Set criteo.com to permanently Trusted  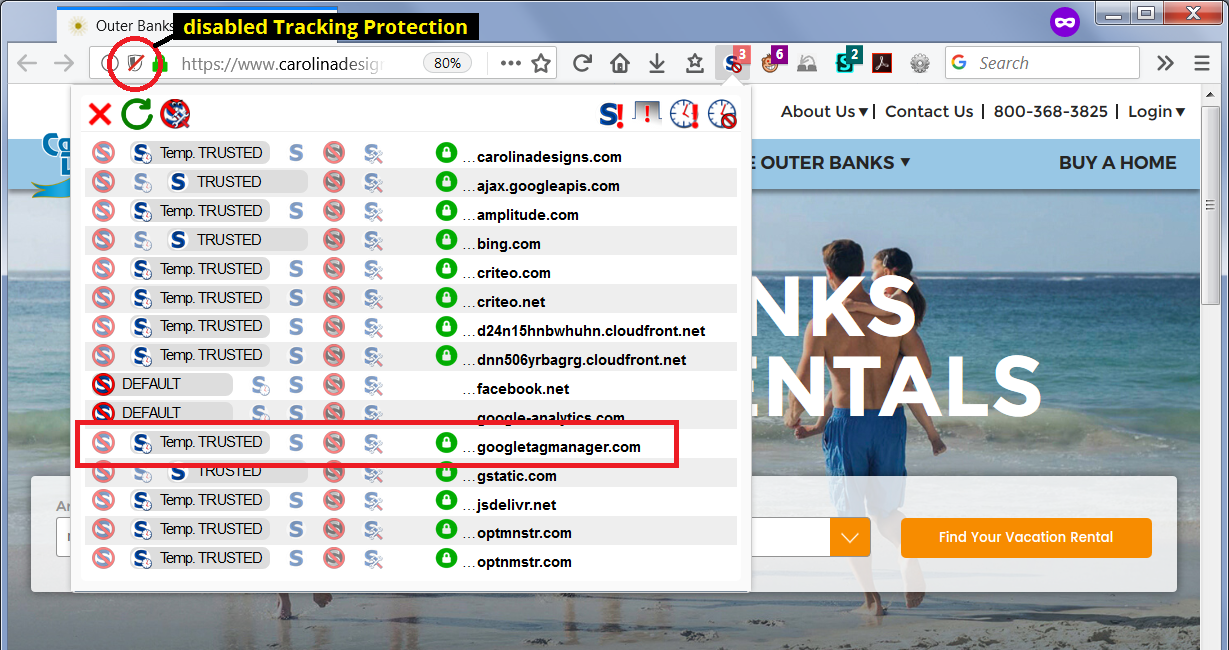click(295, 269)
